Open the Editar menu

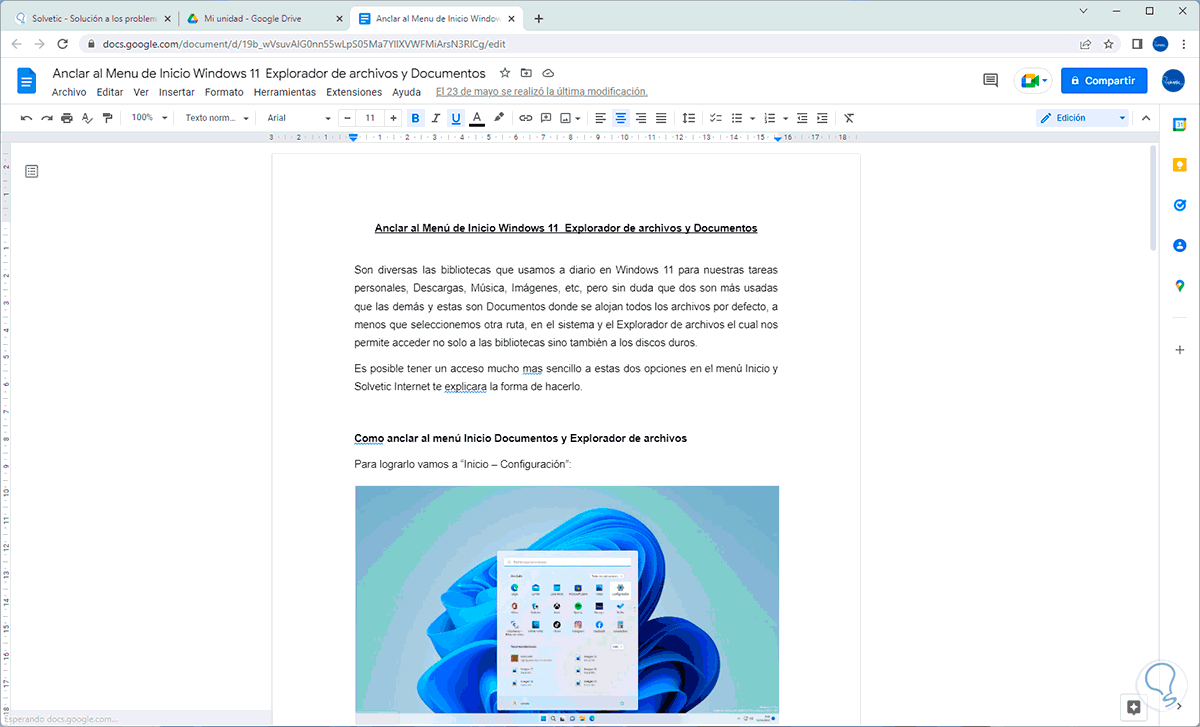point(110,92)
